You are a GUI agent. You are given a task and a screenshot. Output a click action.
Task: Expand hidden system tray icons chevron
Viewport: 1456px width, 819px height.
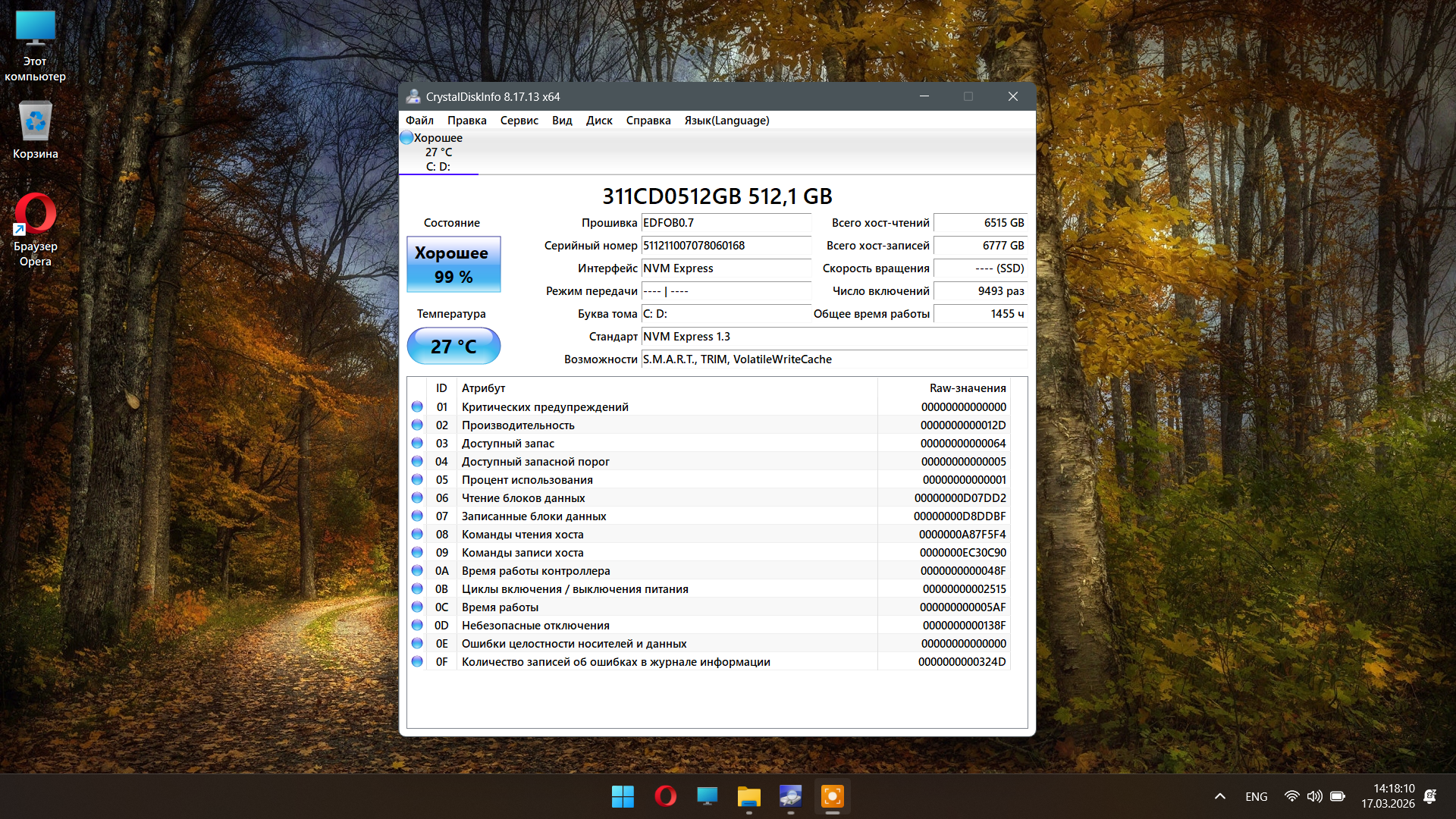[x=1220, y=796]
